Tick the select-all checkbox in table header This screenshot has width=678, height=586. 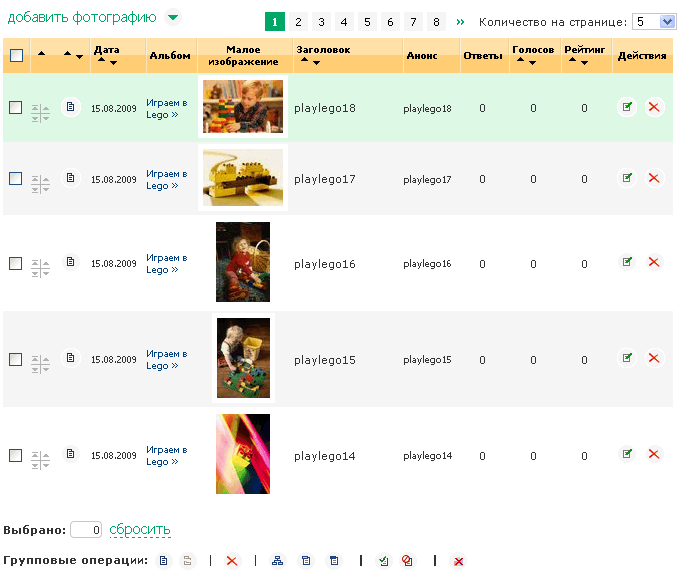(16, 56)
